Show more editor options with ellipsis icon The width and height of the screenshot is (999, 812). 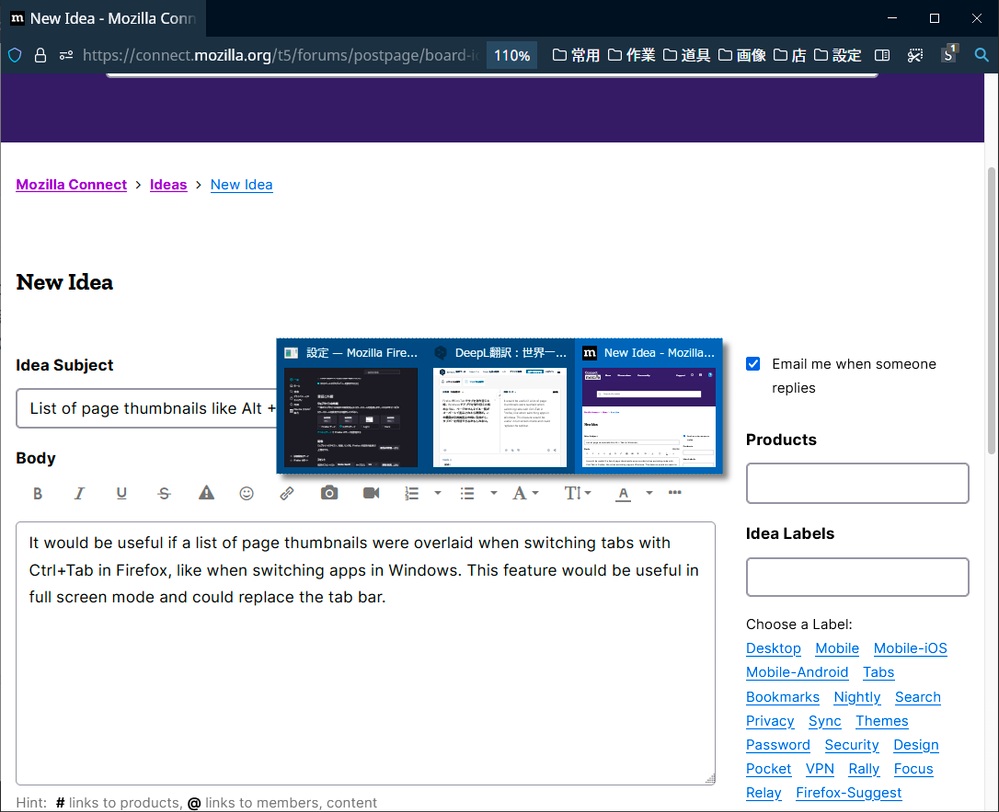point(675,493)
